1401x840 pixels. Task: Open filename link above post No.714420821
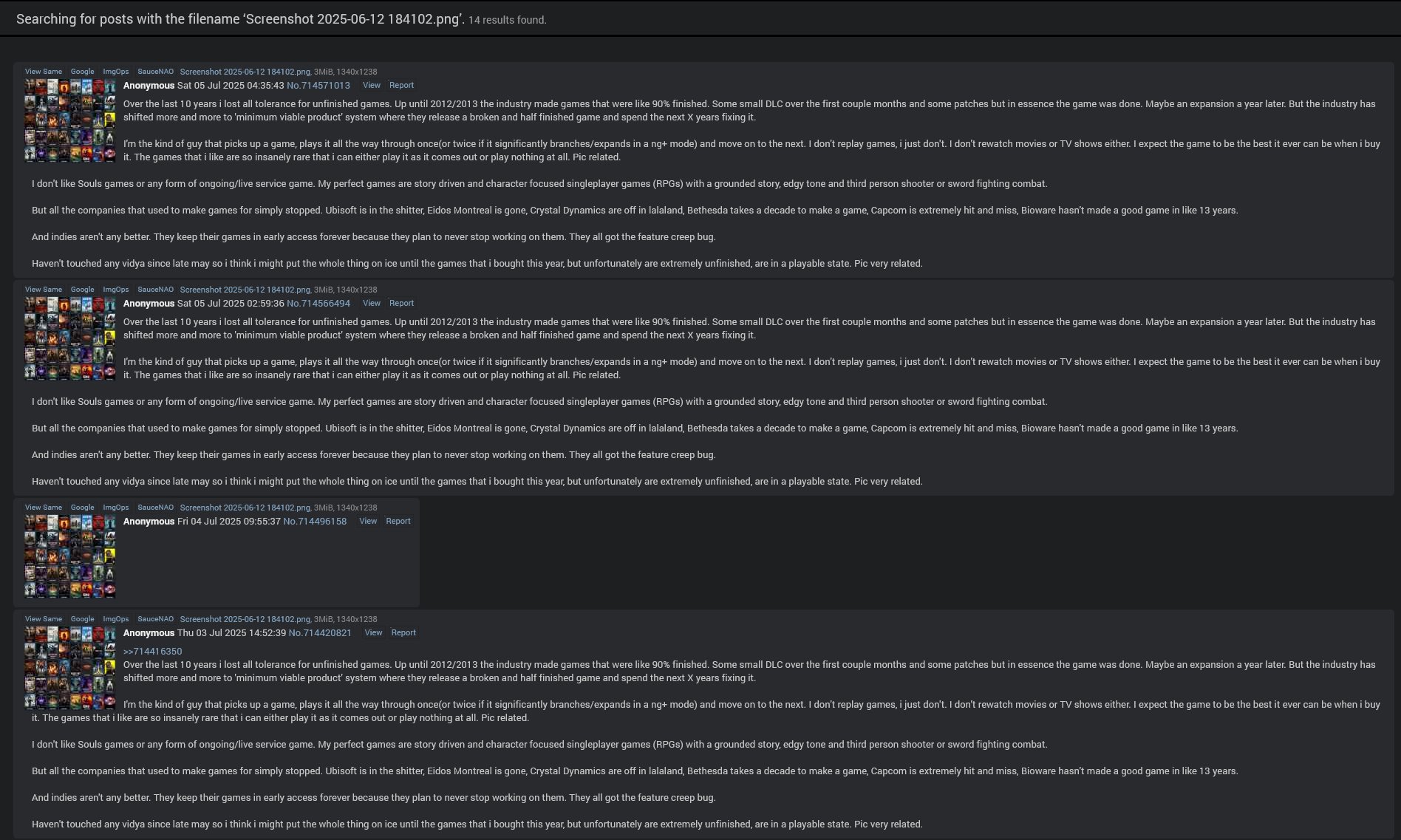tap(245, 619)
